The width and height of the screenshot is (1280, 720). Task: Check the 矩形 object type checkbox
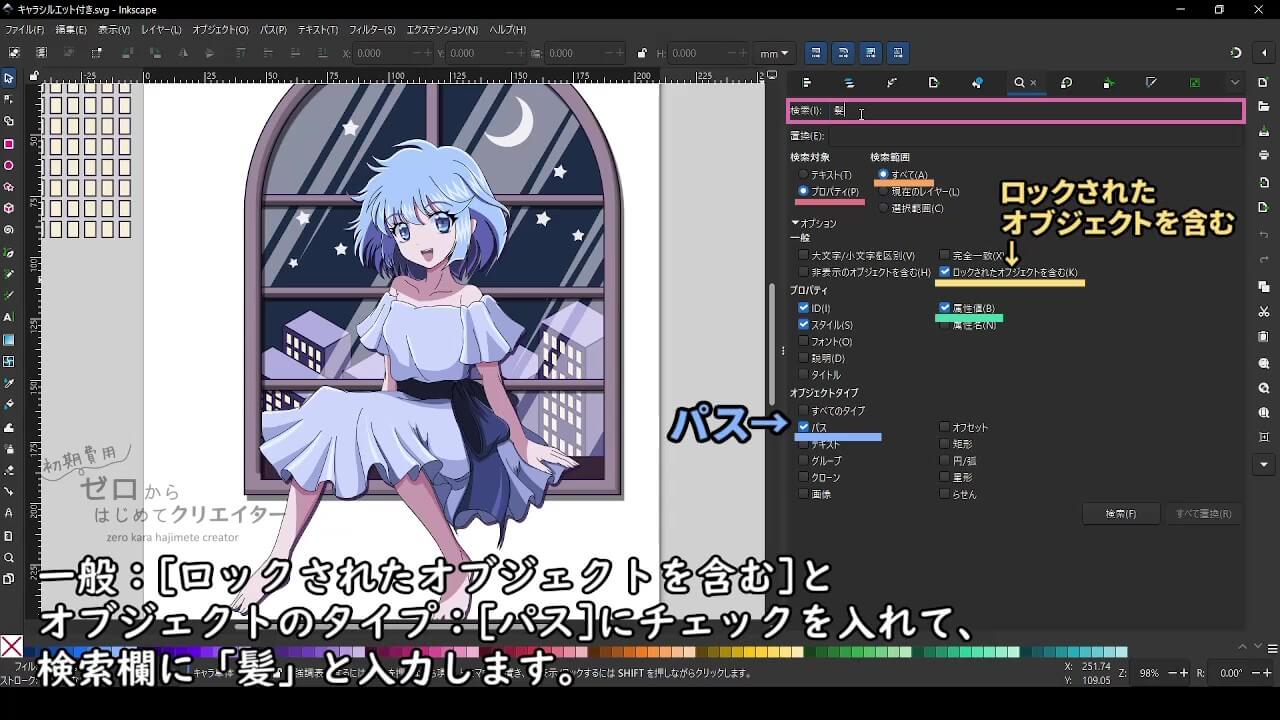tap(945, 444)
